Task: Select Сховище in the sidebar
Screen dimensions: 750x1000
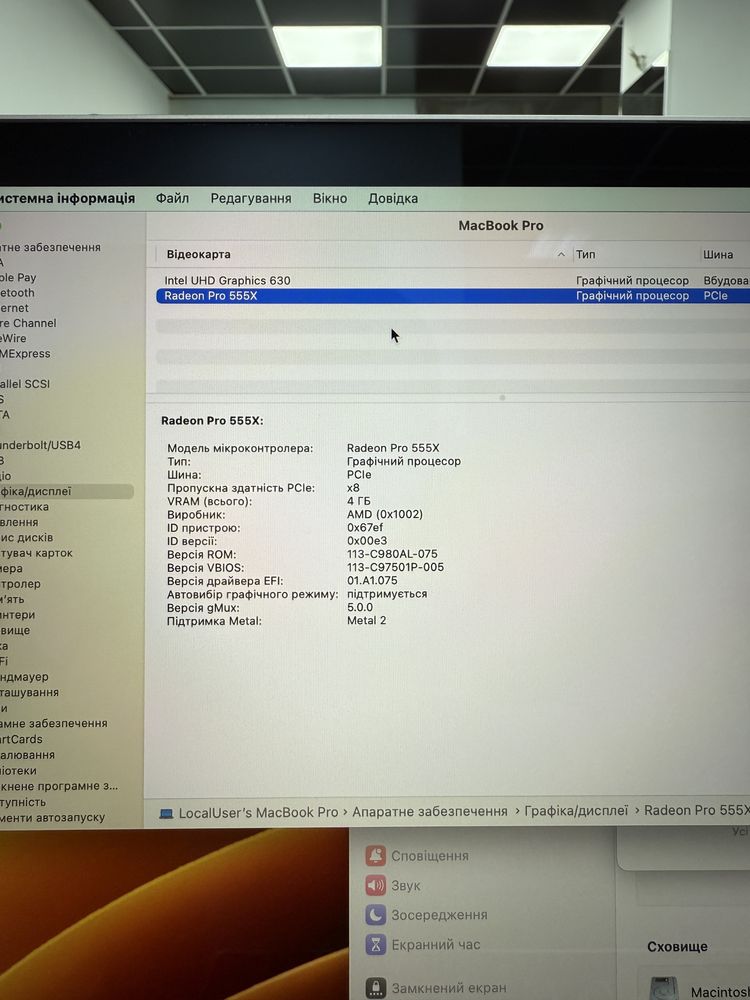Action: (15, 630)
